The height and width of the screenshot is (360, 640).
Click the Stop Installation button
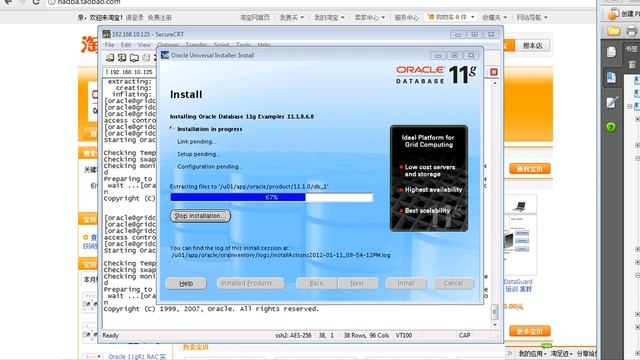(200, 216)
